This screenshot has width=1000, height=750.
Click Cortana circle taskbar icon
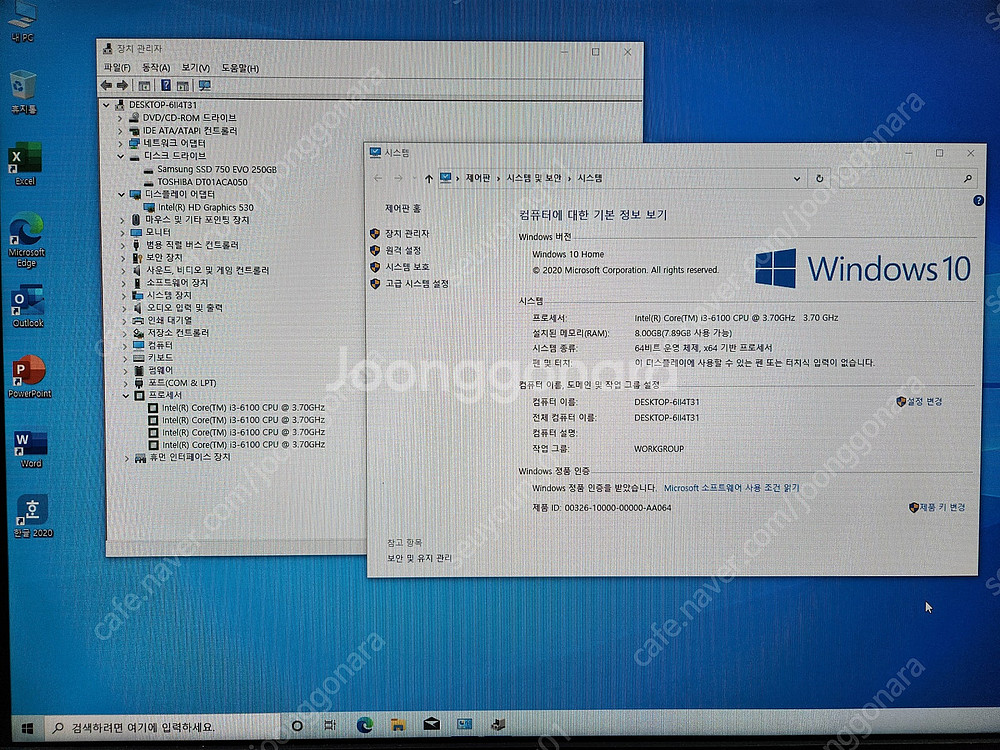click(x=297, y=726)
